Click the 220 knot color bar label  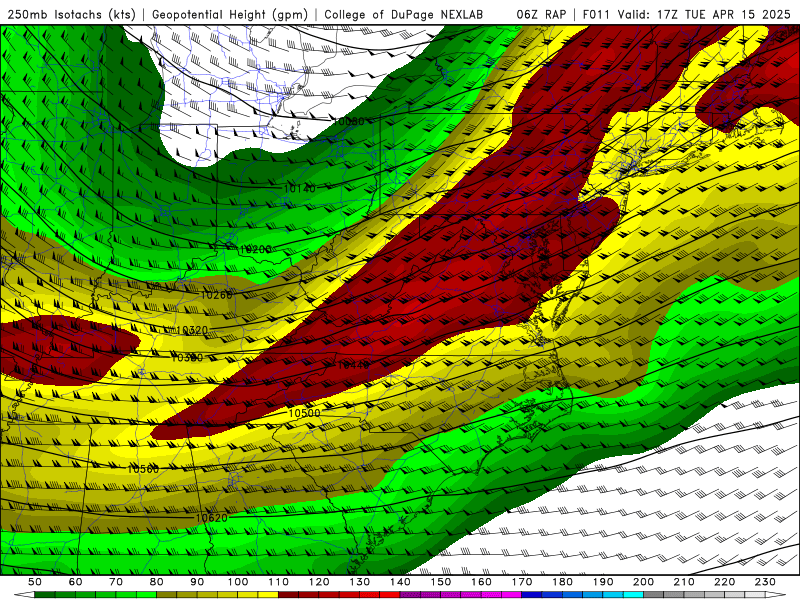(724, 582)
